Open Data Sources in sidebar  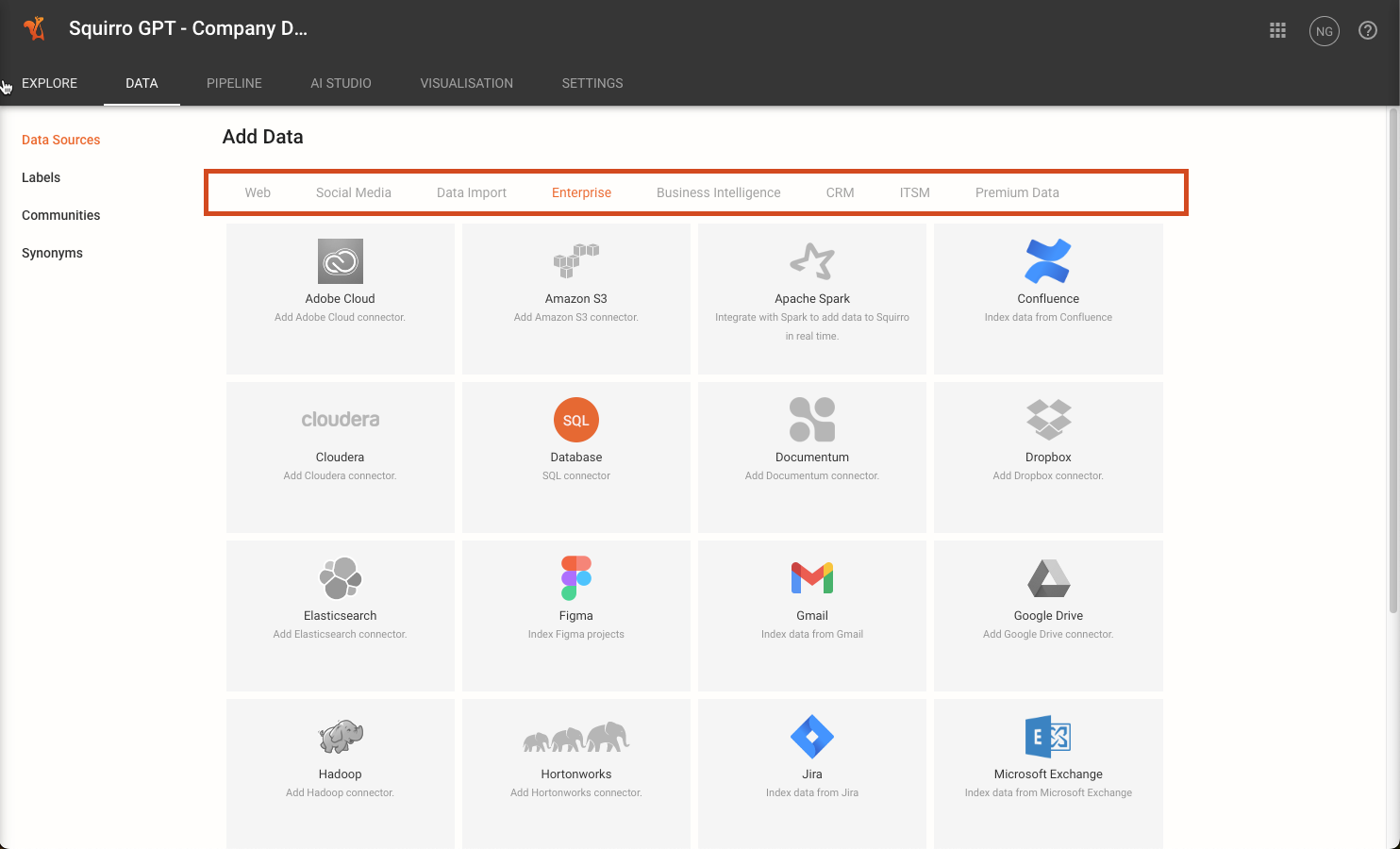(x=61, y=140)
